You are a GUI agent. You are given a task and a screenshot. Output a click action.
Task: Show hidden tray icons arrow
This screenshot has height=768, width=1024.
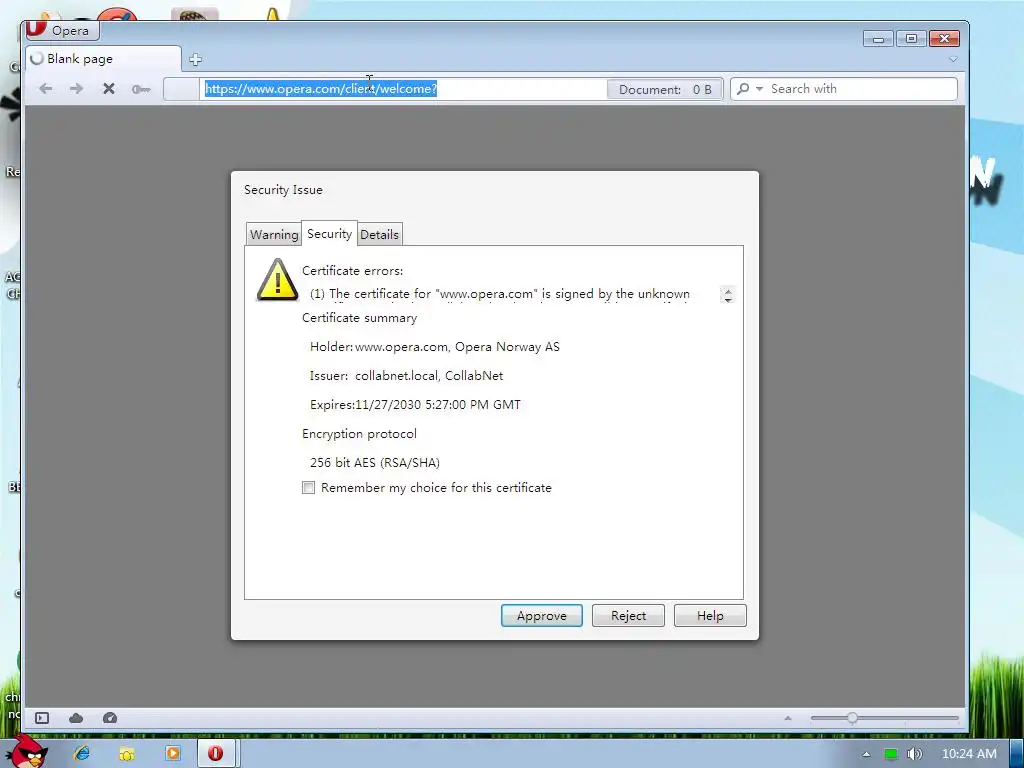(x=866, y=754)
